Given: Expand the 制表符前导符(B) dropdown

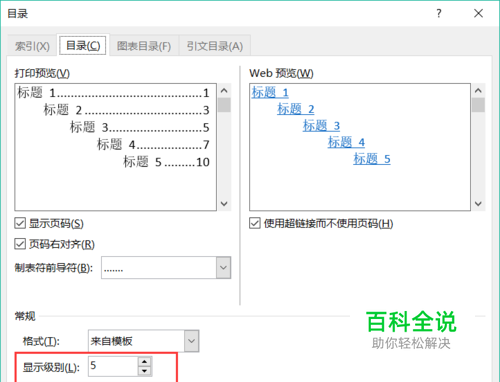Looking at the screenshot, I should 223,267.
